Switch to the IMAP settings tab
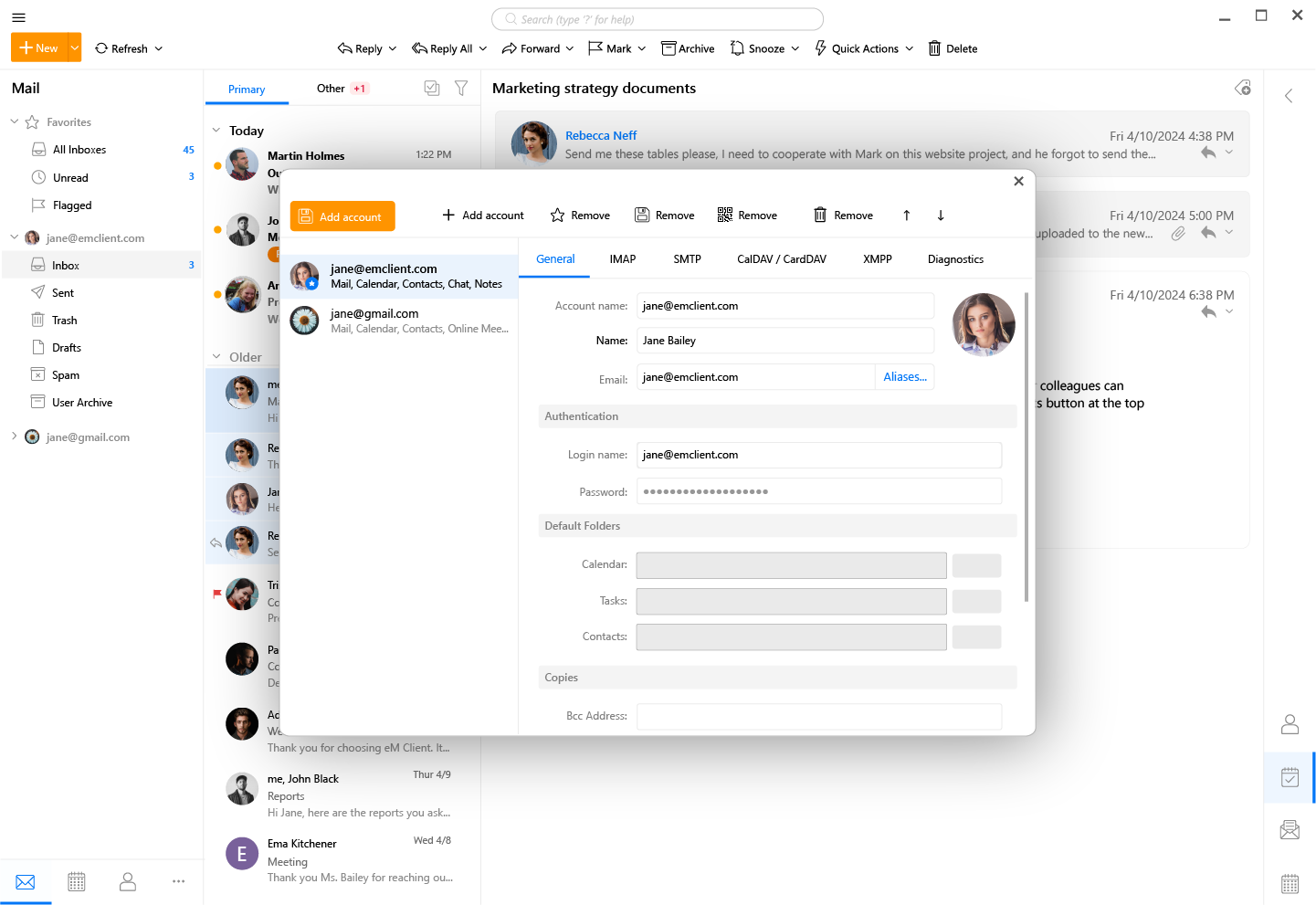The height and width of the screenshot is (905, 1316). point(622,258)
